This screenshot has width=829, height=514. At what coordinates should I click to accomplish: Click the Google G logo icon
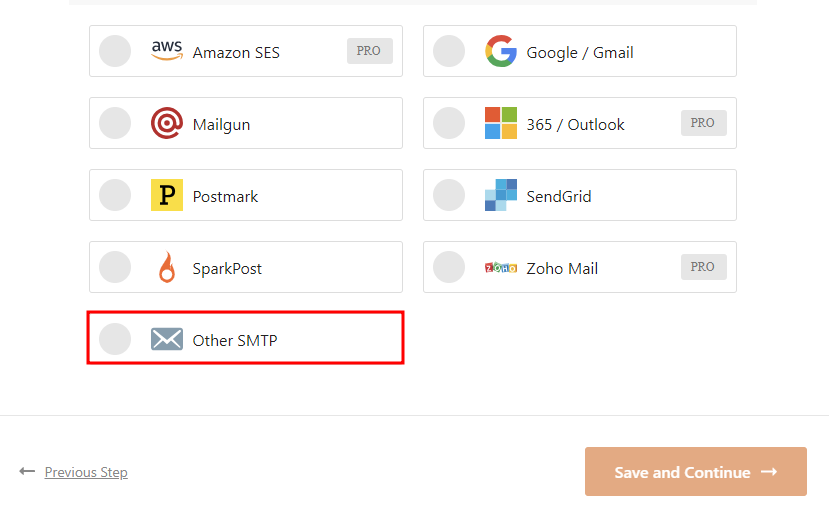[x=501, y=51]
